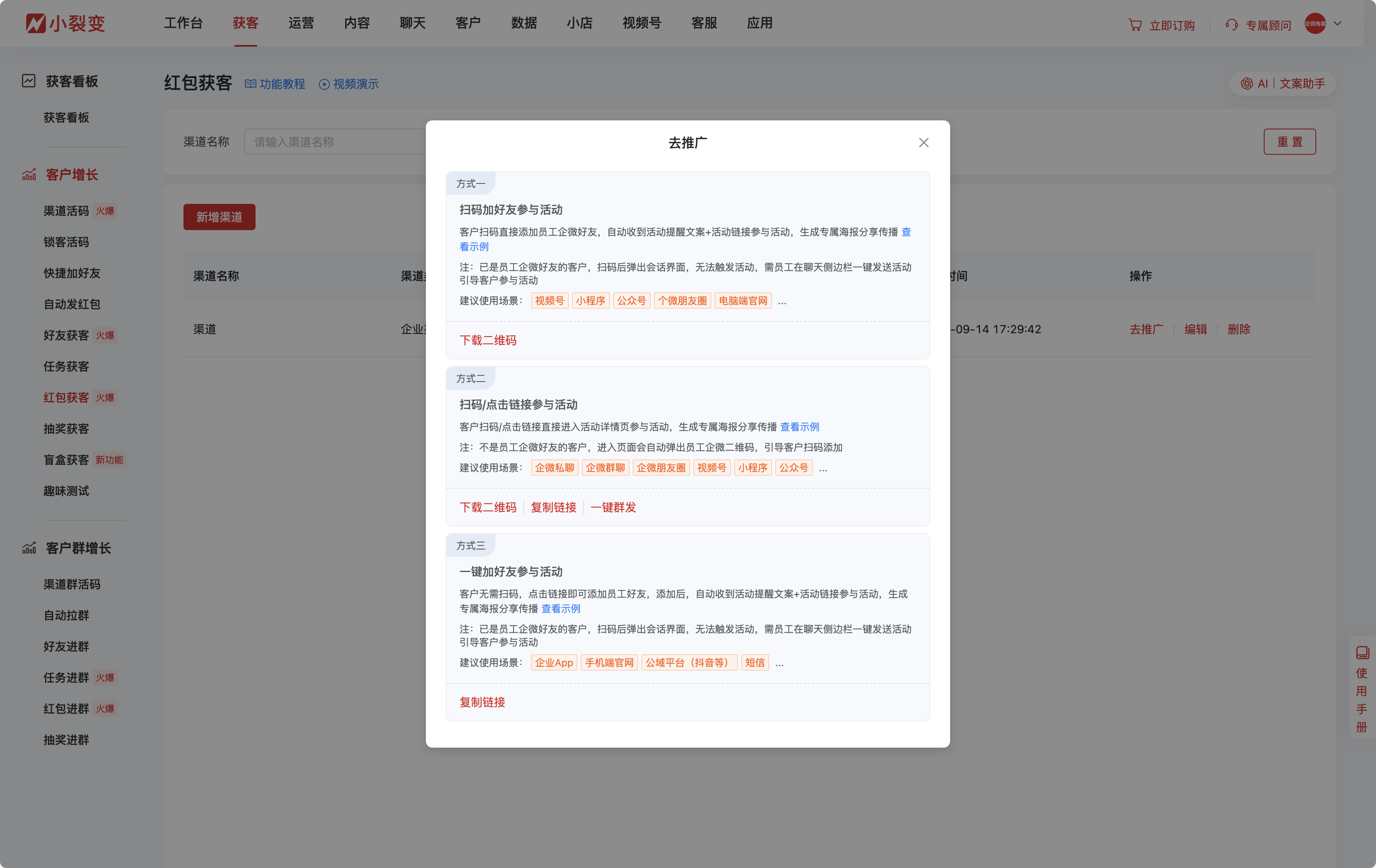
Task: Click the 获客看板 chart icon in sidebar
Action: pyautogui.click(x=29, y=81)
